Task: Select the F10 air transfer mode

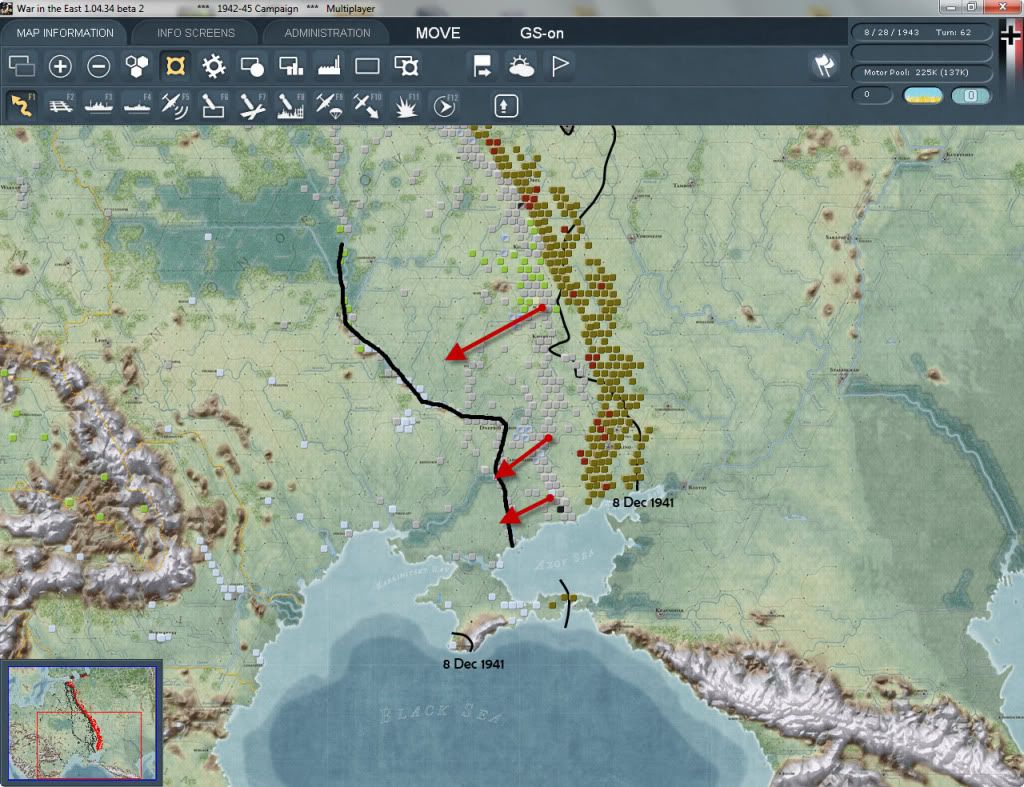Action: pyautogui.click(x=367, y=105)
